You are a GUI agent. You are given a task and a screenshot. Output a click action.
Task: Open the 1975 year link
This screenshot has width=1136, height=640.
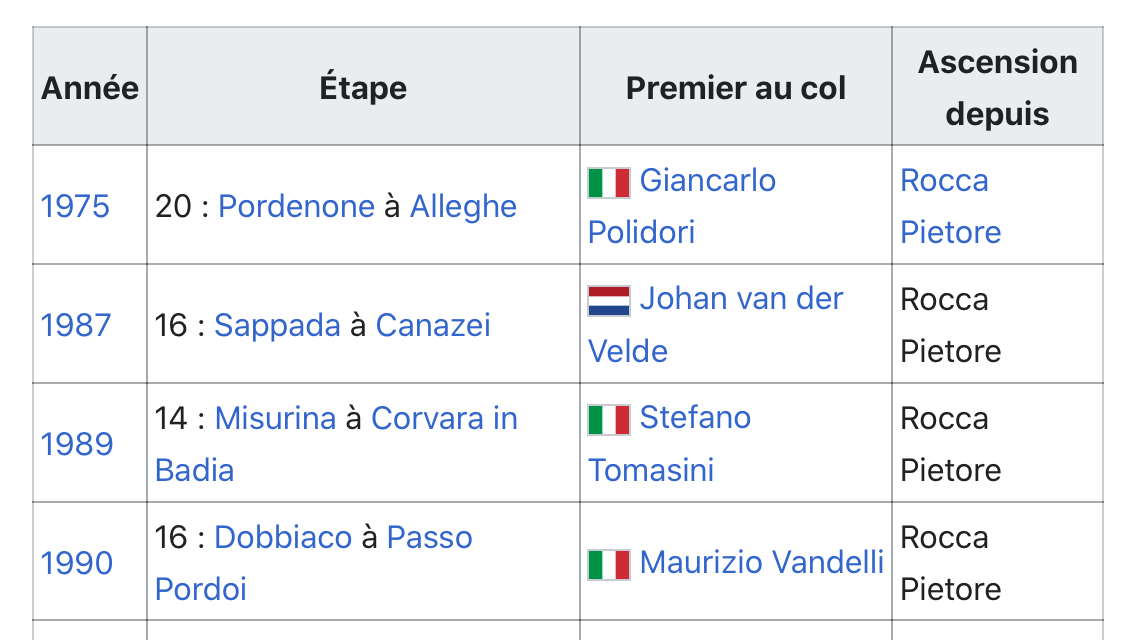pos(75,207)
